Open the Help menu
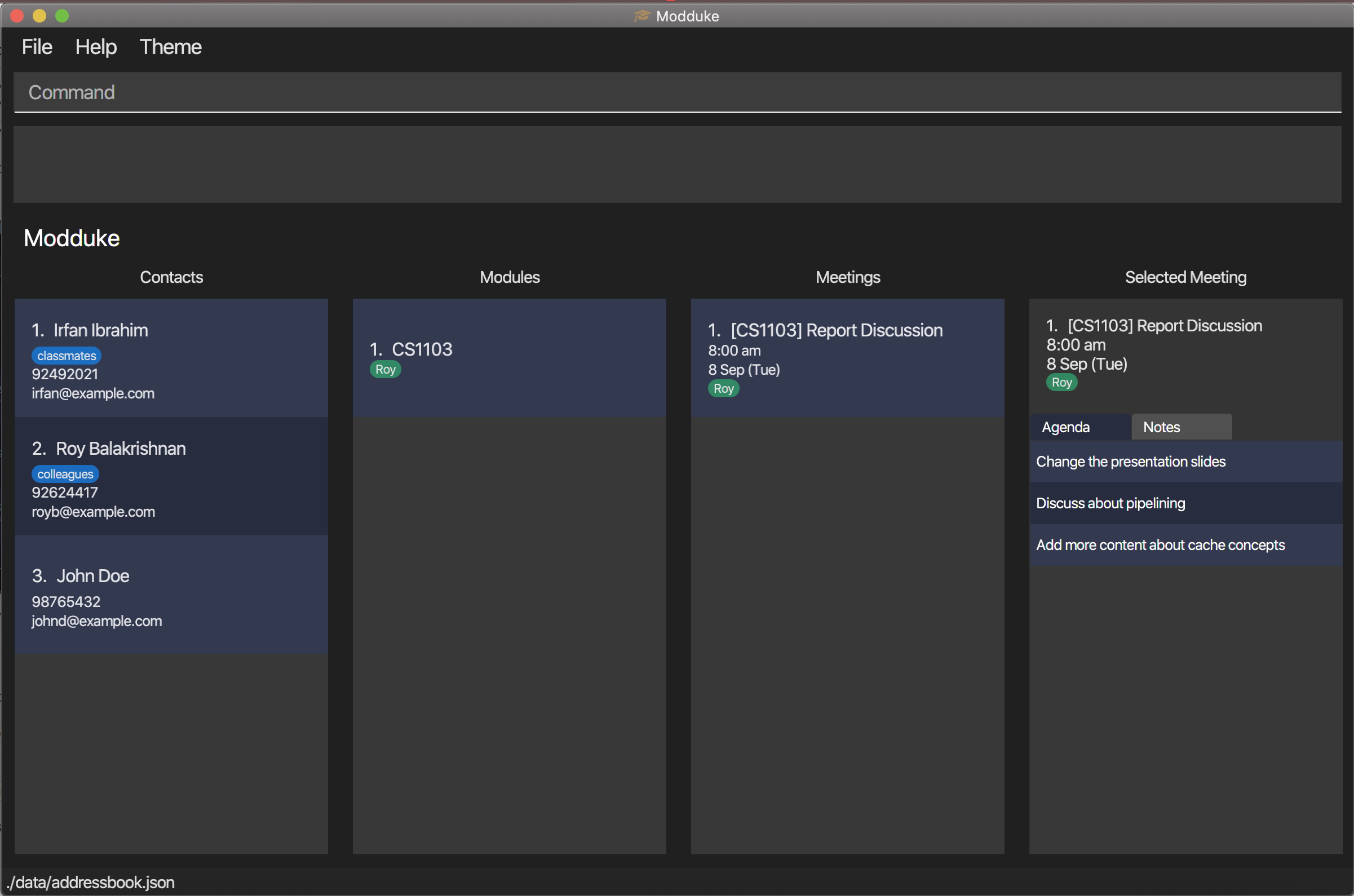 [96, 47]
